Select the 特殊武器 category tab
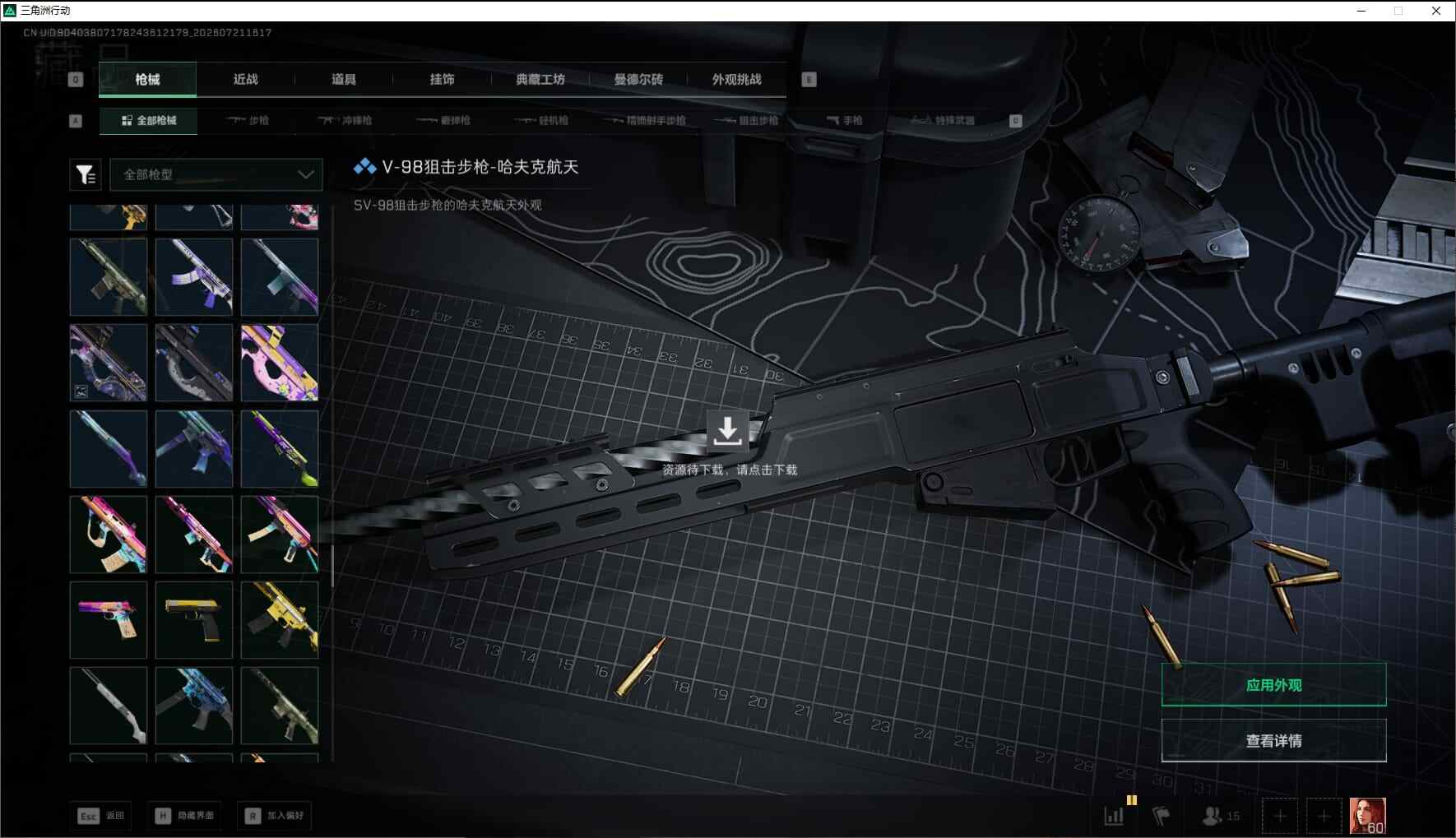Viewport: 1456px width, 838px height. (x=943, y=121)
